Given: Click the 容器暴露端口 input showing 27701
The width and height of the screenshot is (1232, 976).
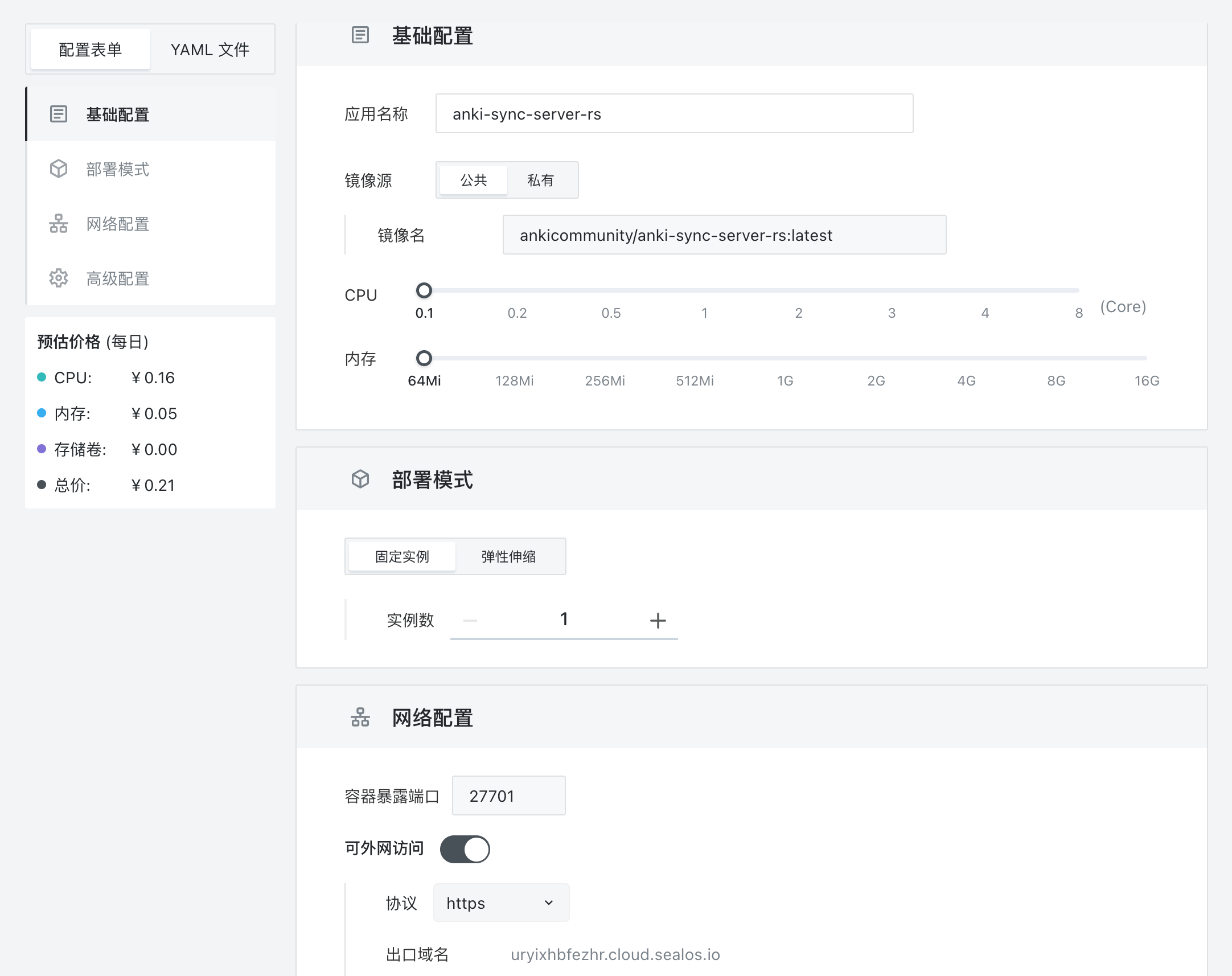Looking at the screenshot, I should [508, 795].
